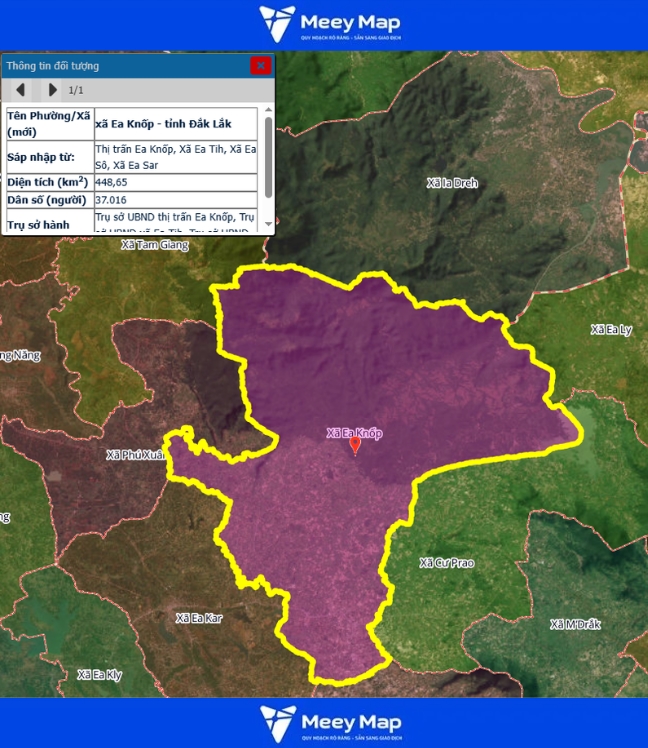648x748 pixels.
Task: Go to the next object info record
Action: coord(52,90)
